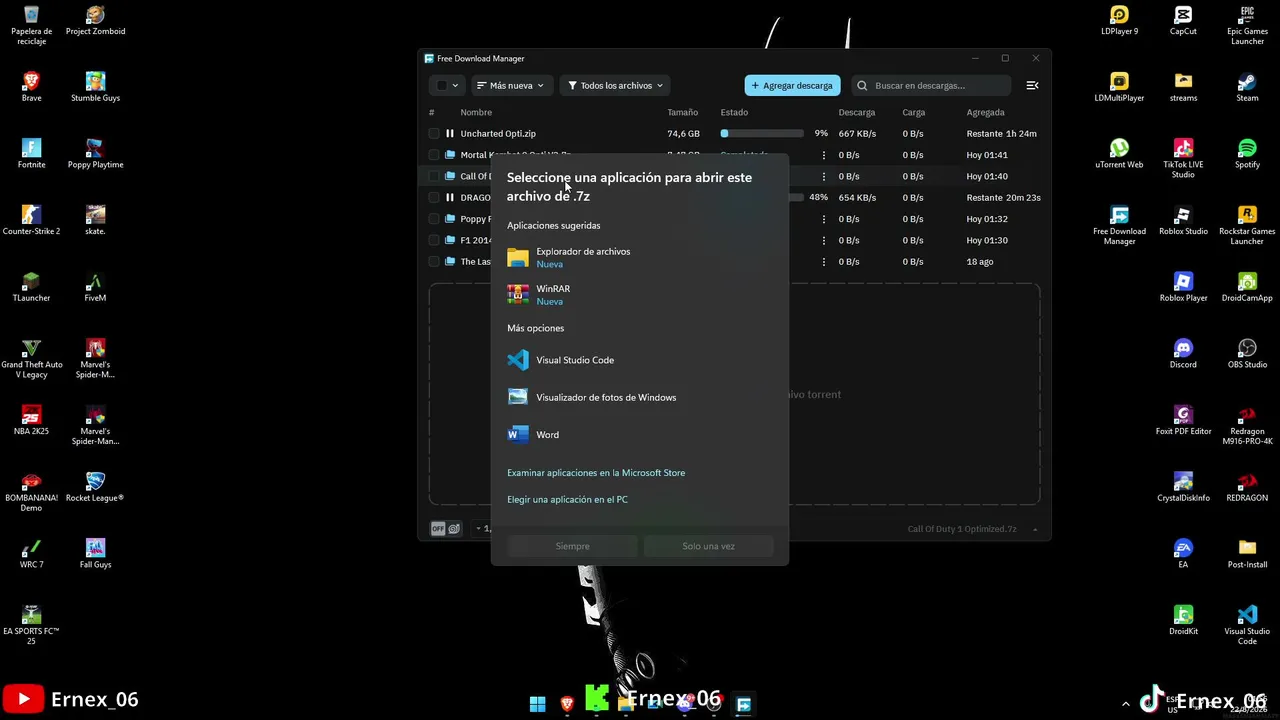Image resolution: width=1280 pixels, height=720 pixels.
Task: Pick Visual Studio Code in the open-with dialog
Action: [x=639, y=360]
